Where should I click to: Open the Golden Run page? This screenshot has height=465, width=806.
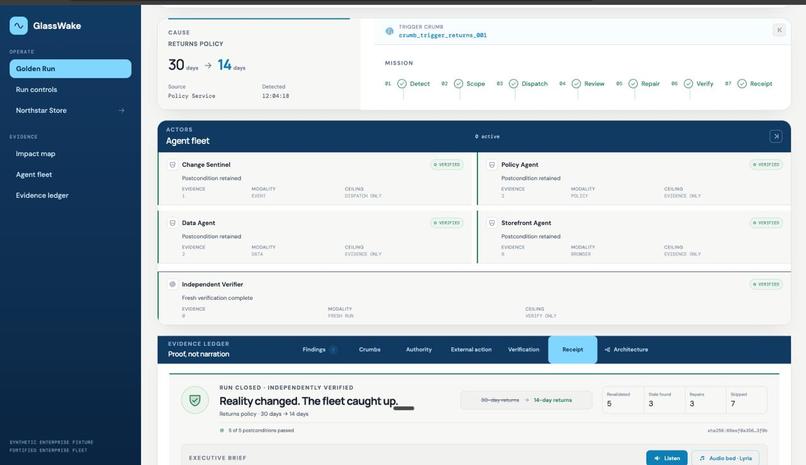(70, 69)
